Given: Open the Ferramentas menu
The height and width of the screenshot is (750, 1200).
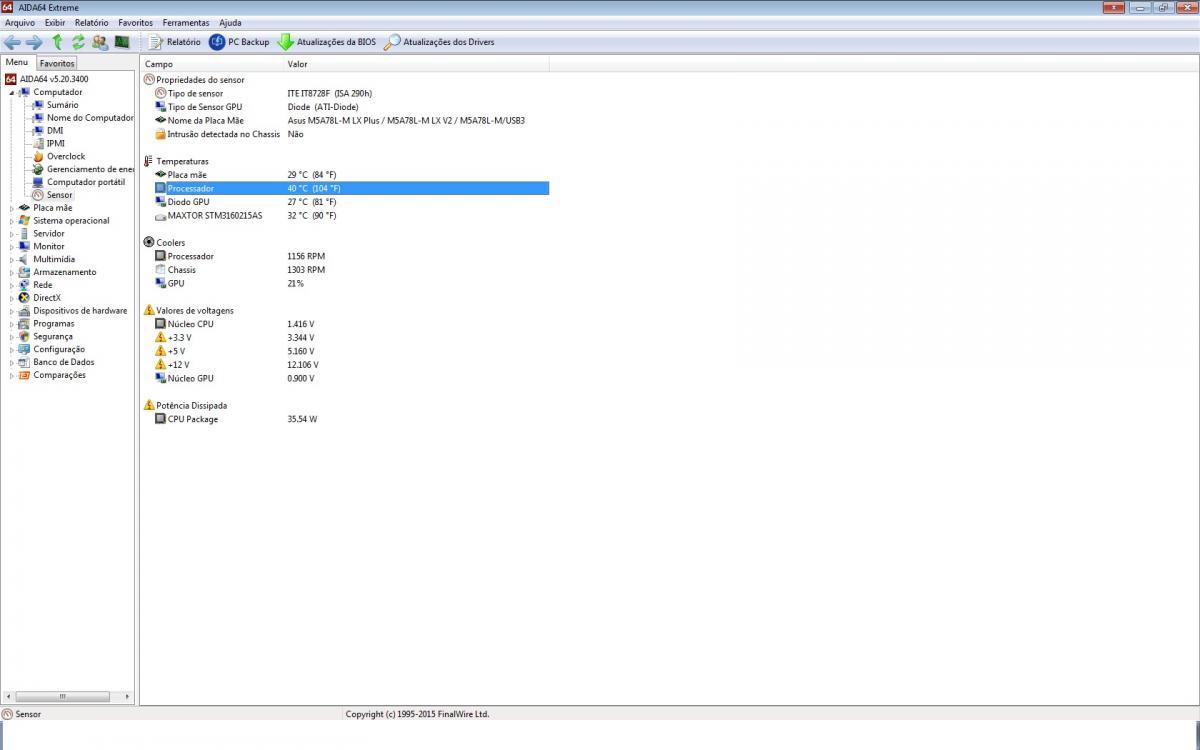Looking at the screenshot, I should click(x=186, y=22).
